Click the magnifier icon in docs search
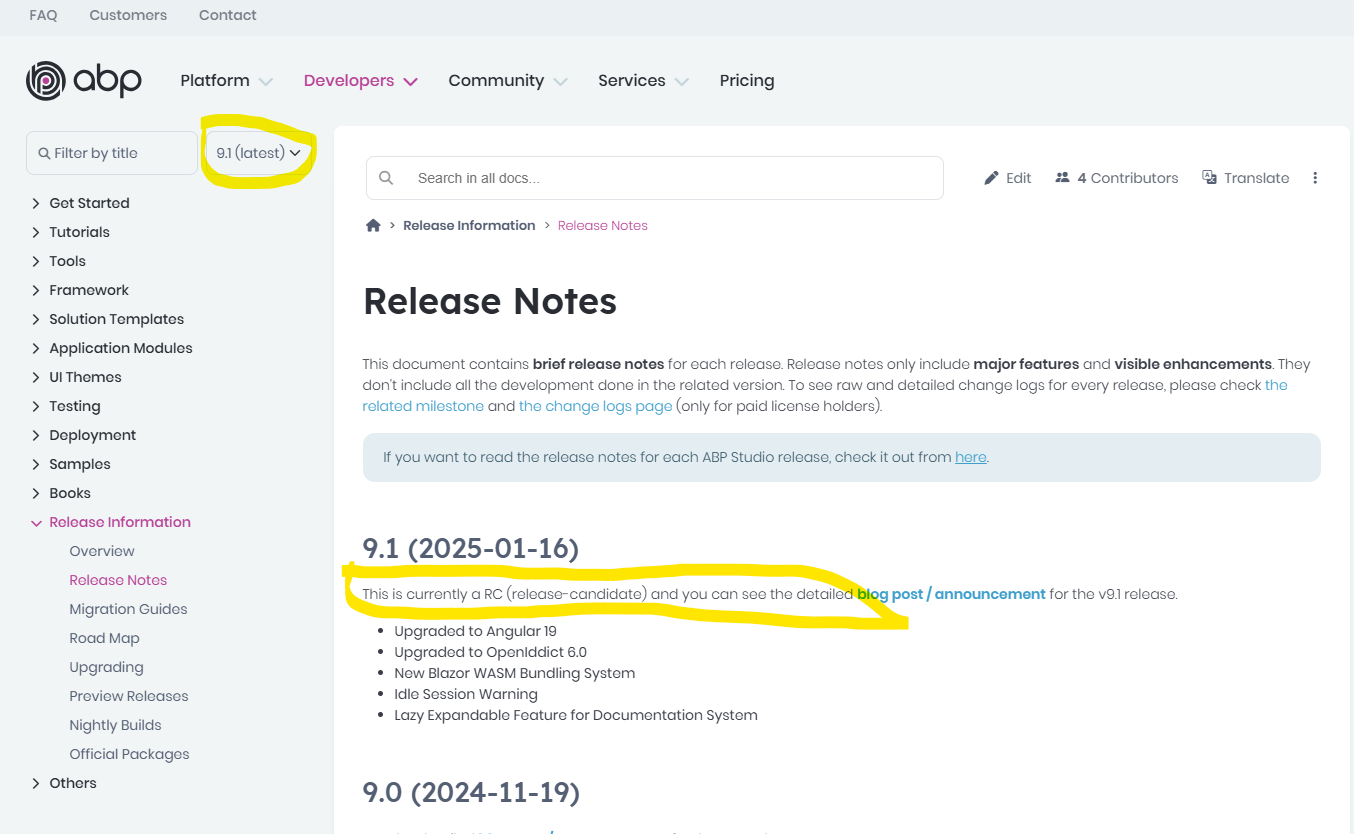Screen dimensions: 1354x834 coord(387,178)
